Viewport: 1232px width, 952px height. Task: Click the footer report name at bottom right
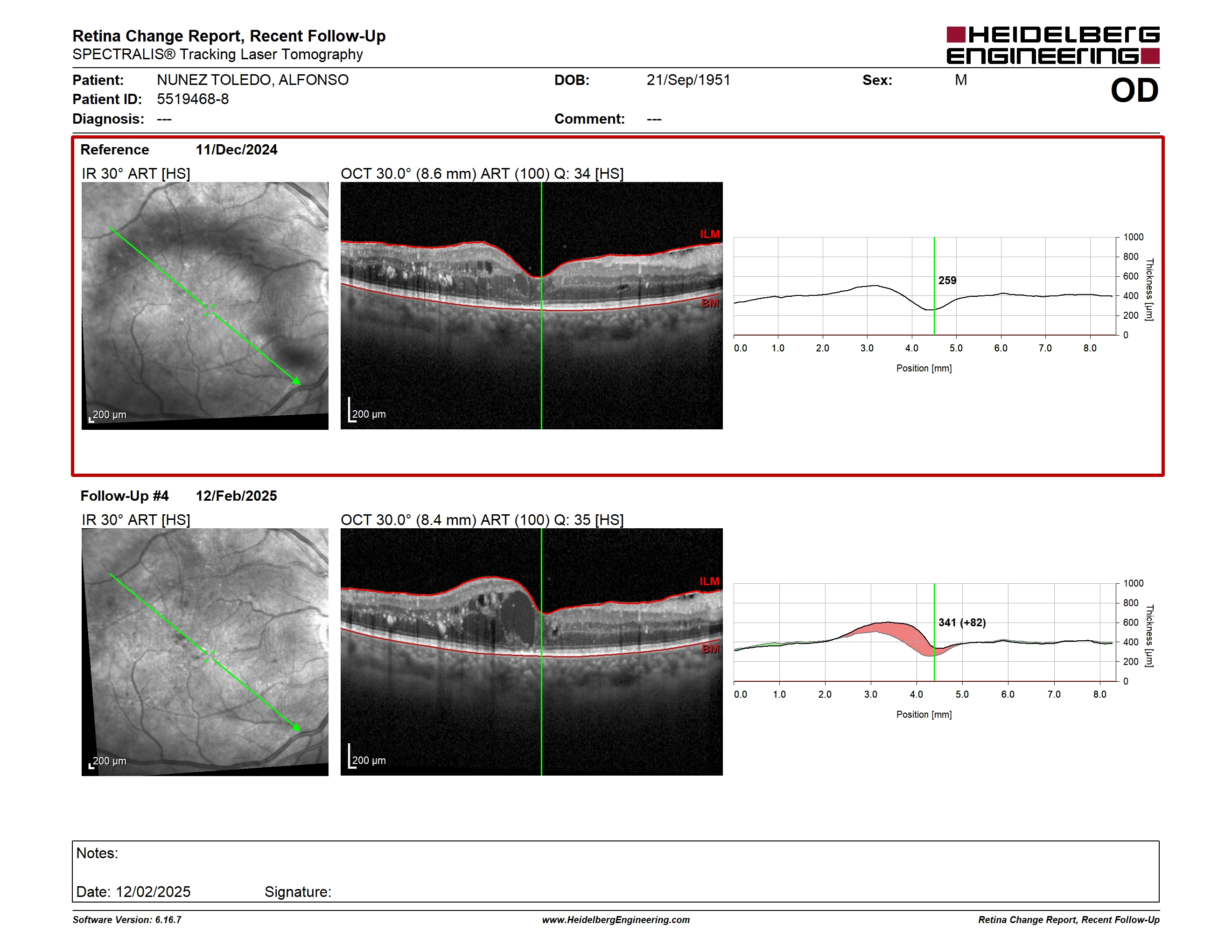click(1068, 920)
